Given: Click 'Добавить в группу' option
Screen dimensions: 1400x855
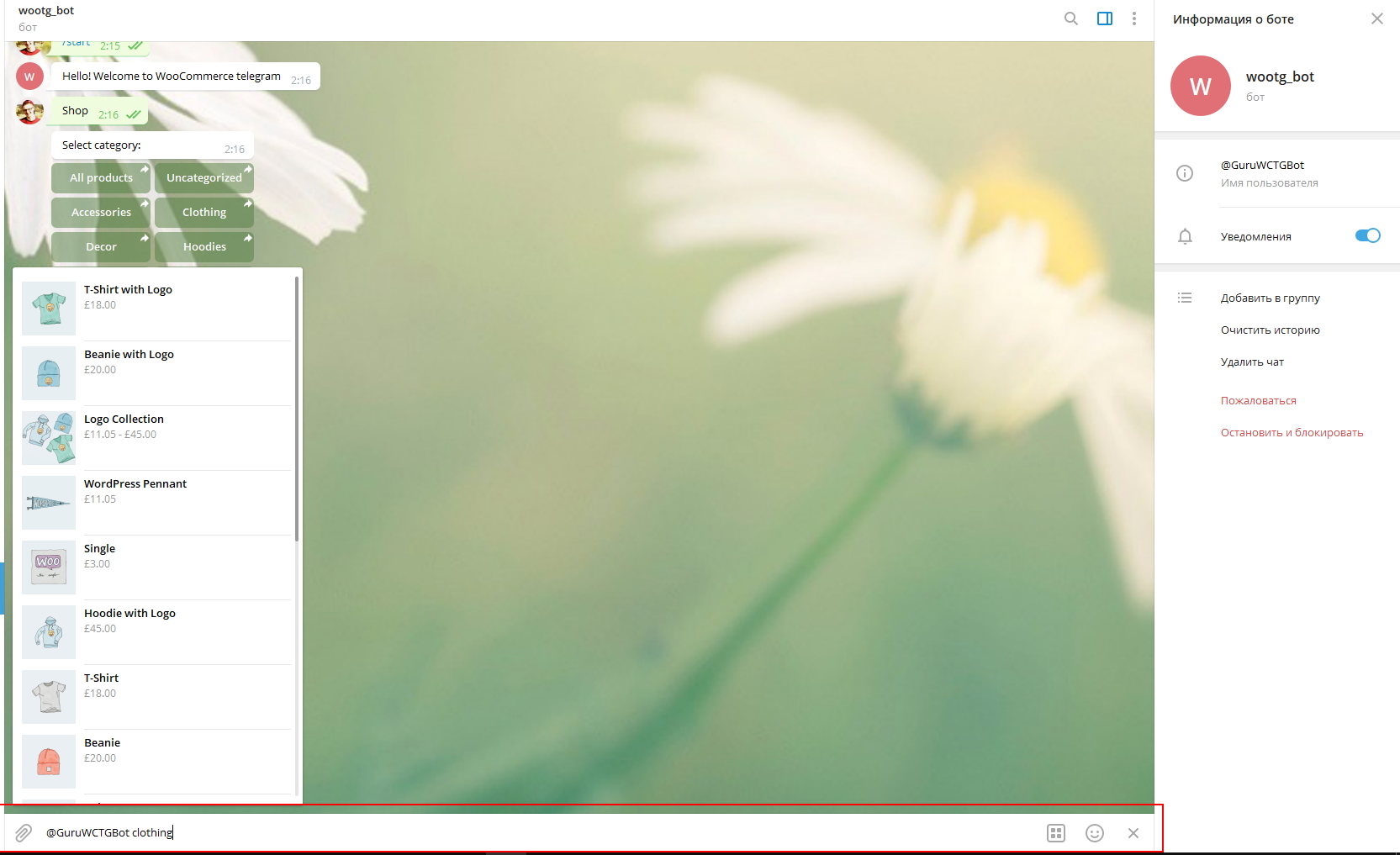Looking at the screenshot, I should click(1270, 298).
